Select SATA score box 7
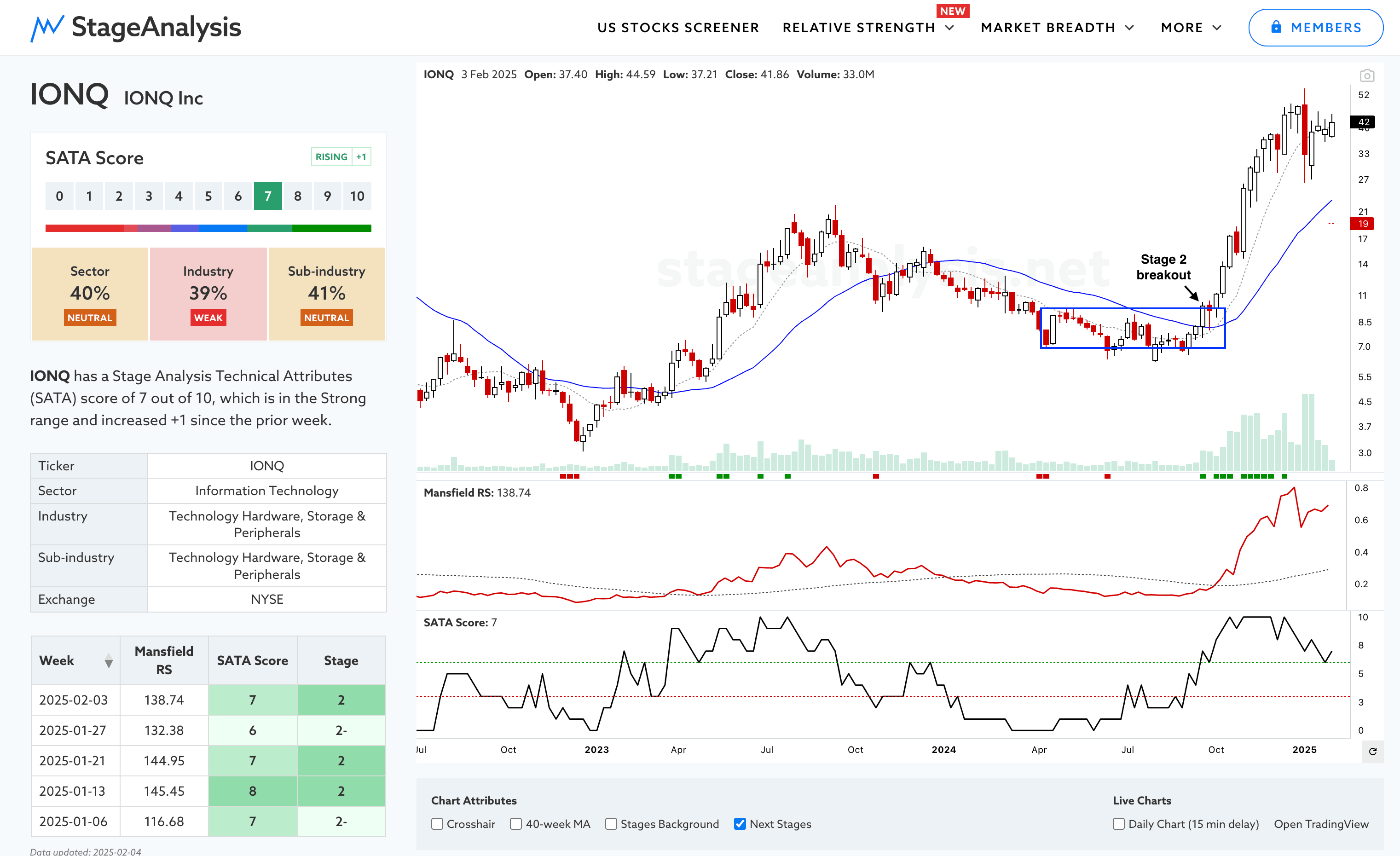Screen dimensions: 1400x856 (x=267, y=196)
